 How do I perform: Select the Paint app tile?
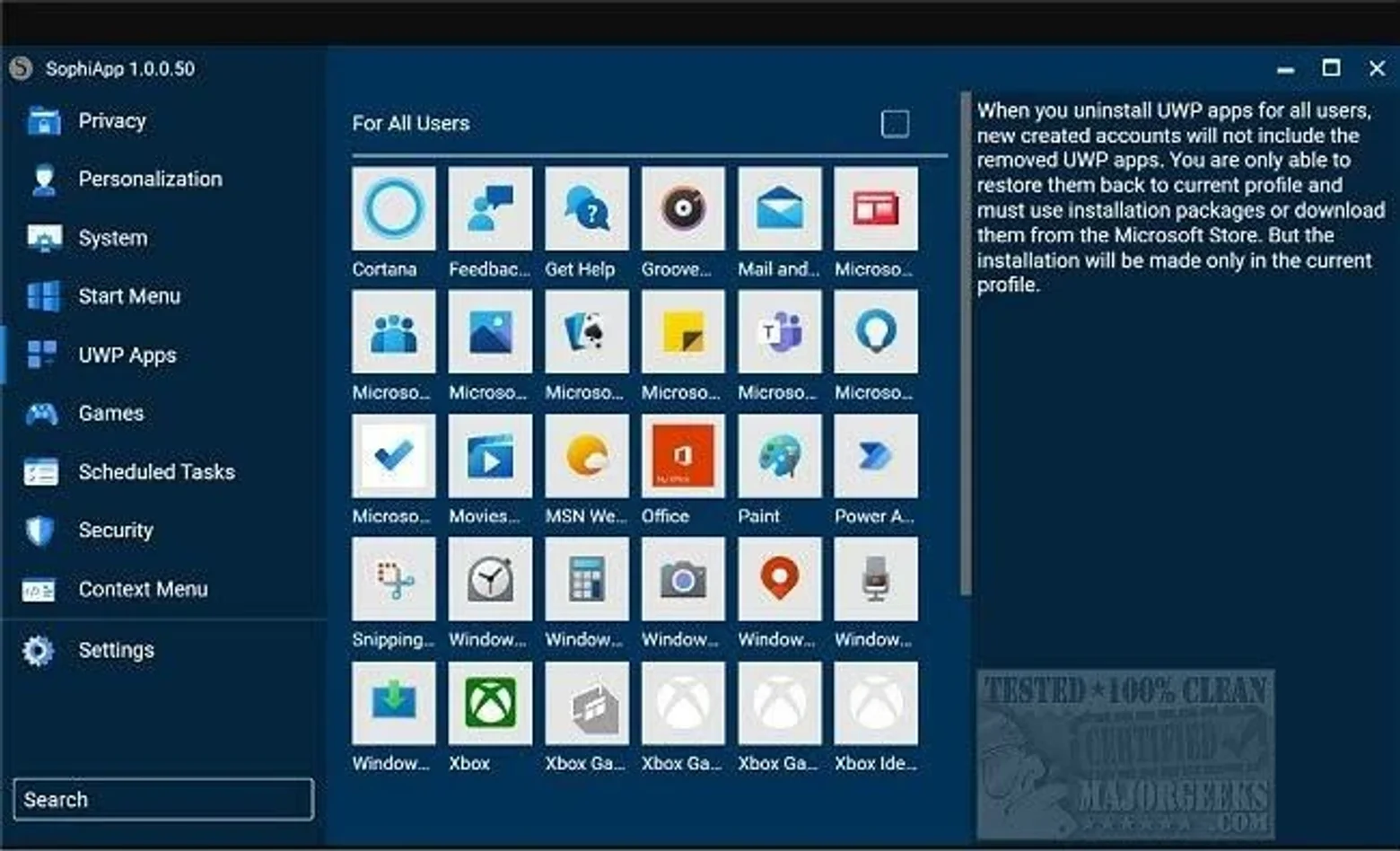780,456
